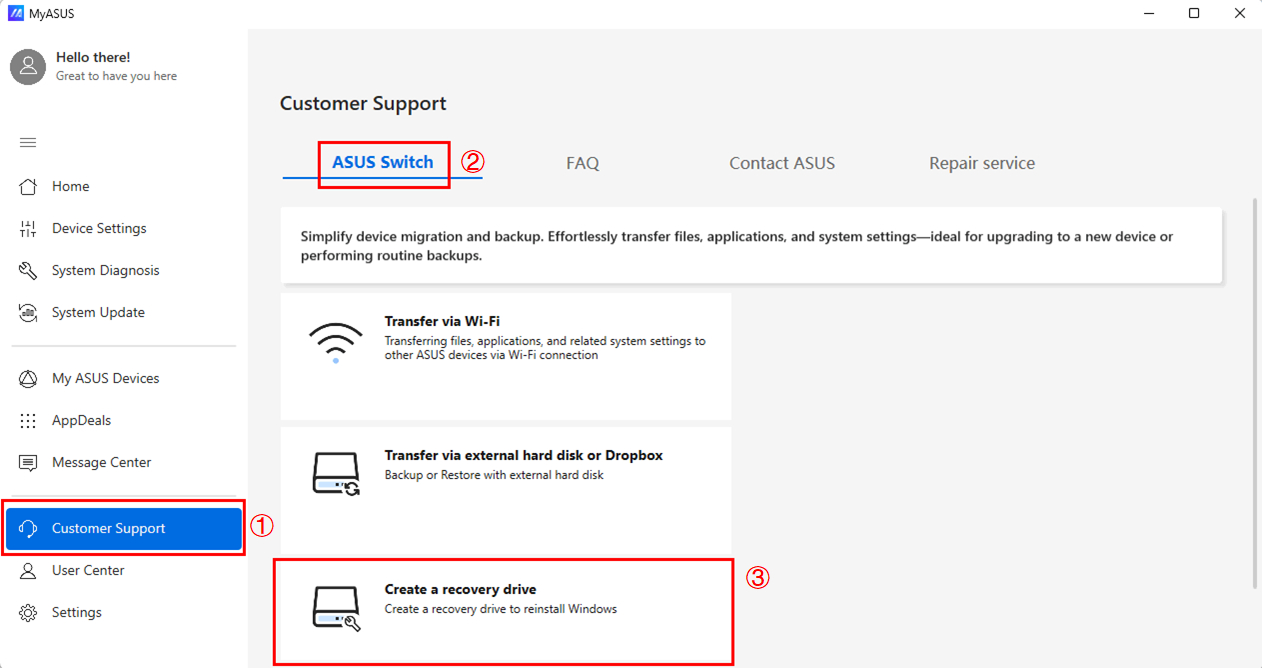Viewport: 1262px width, 668px height.
Task: Click the Customer Support headset icon
Action: [x=28, y=529]
